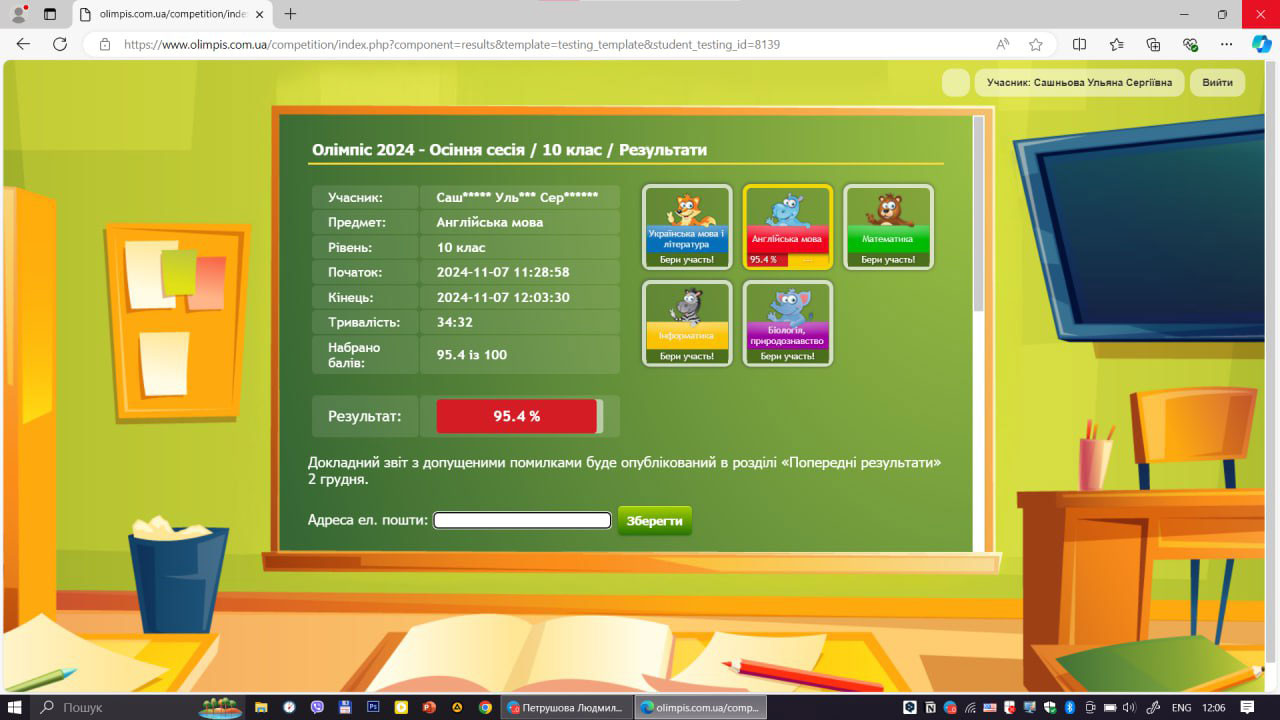Click the Результат: label
Viewport: 1280px width, 720px height.
(x=365, y=416)
